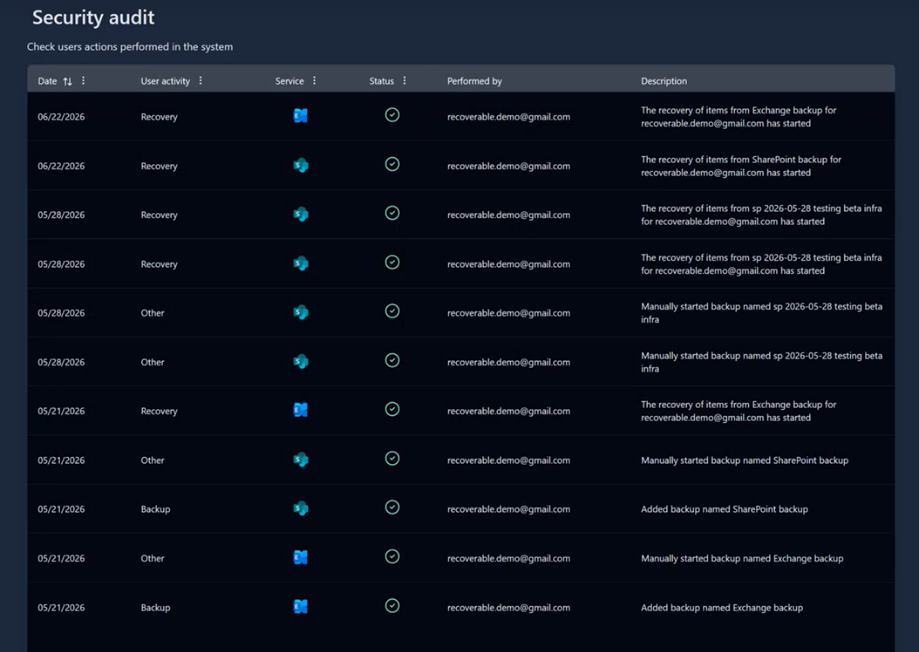Screen dimensions: 919x652
Task: Click status checkmark for Added Exchange backup row
Action: tap(392, 606)
